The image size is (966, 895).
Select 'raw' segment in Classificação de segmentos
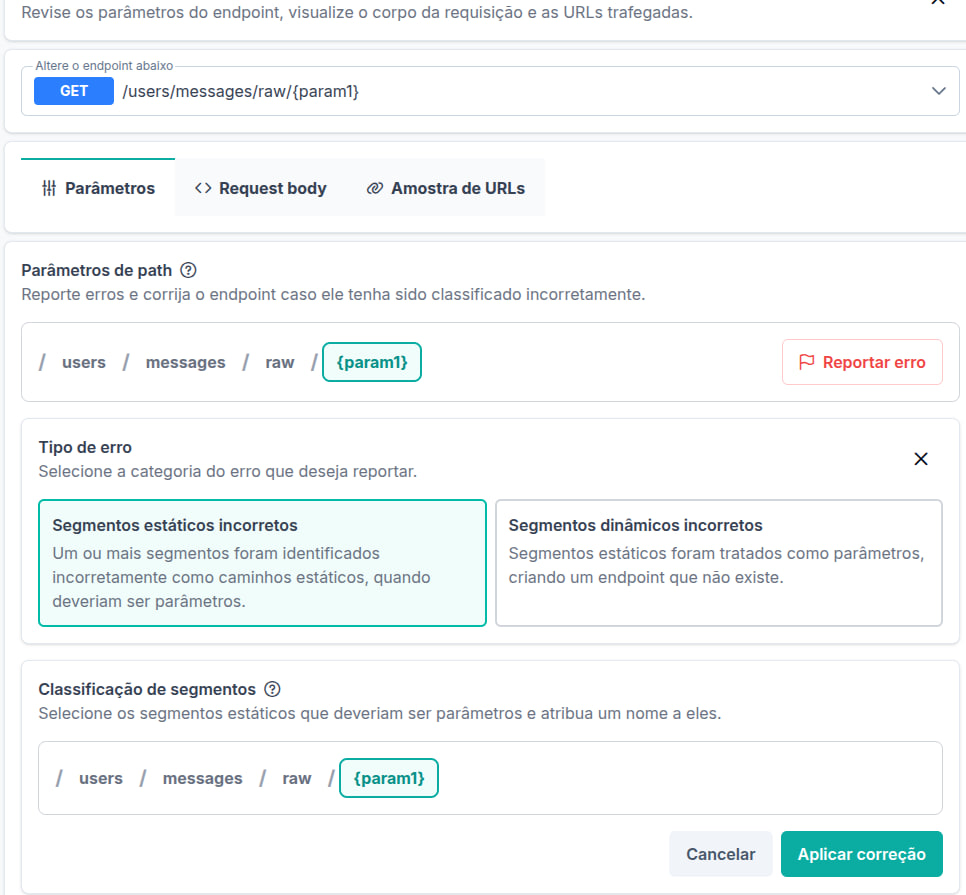[297, 778]
